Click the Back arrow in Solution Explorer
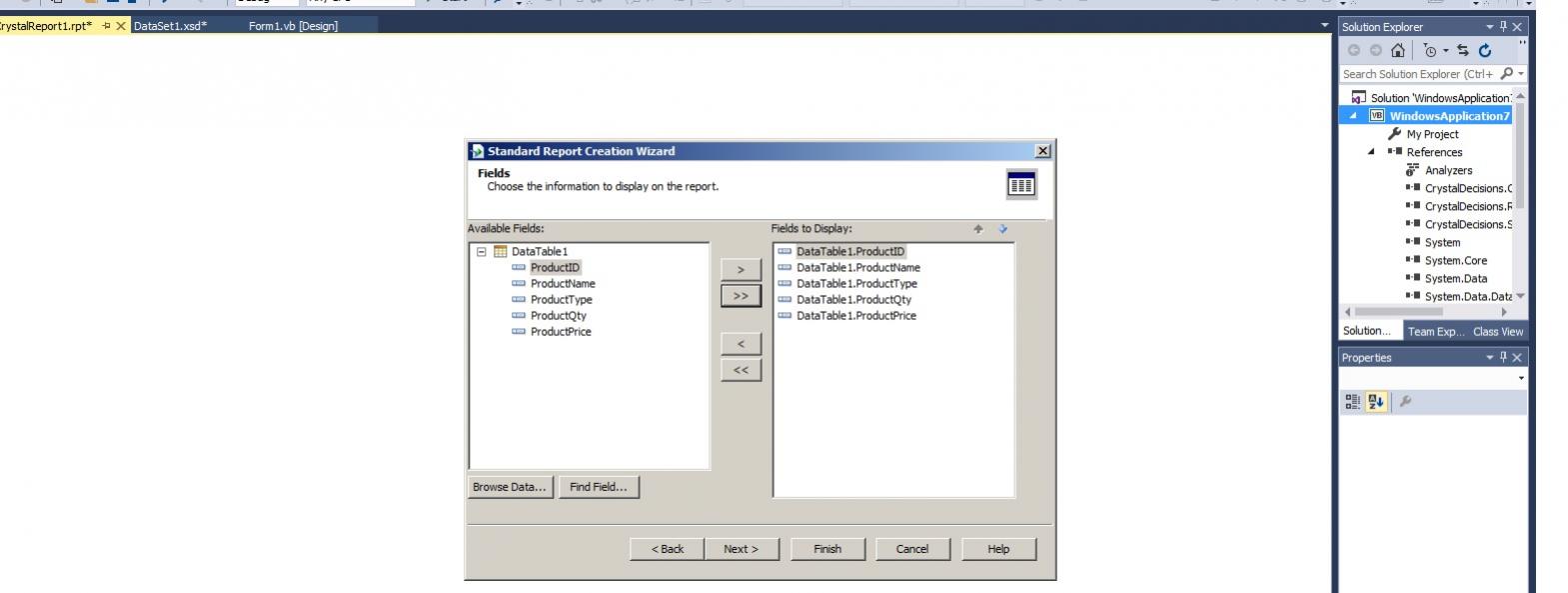The image size is (1568, 593). 1354,50
